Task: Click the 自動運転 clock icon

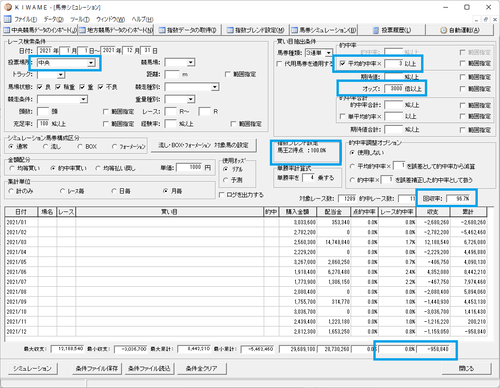Action: 443,30
